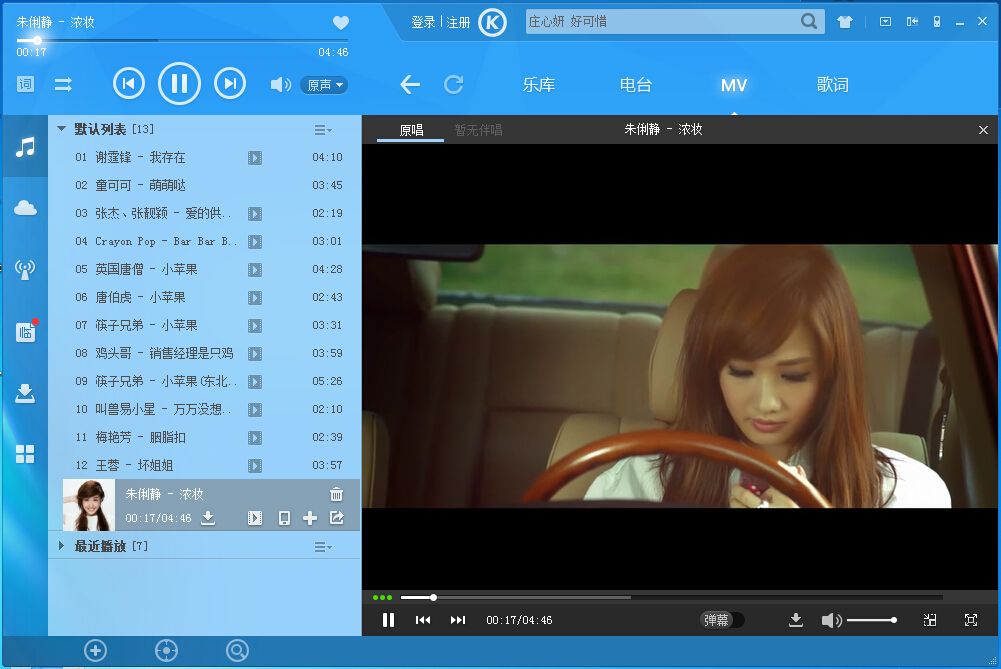Send current song to mobile phone
The width and height of the screenshot is (1001, 669).
(284, 518)
